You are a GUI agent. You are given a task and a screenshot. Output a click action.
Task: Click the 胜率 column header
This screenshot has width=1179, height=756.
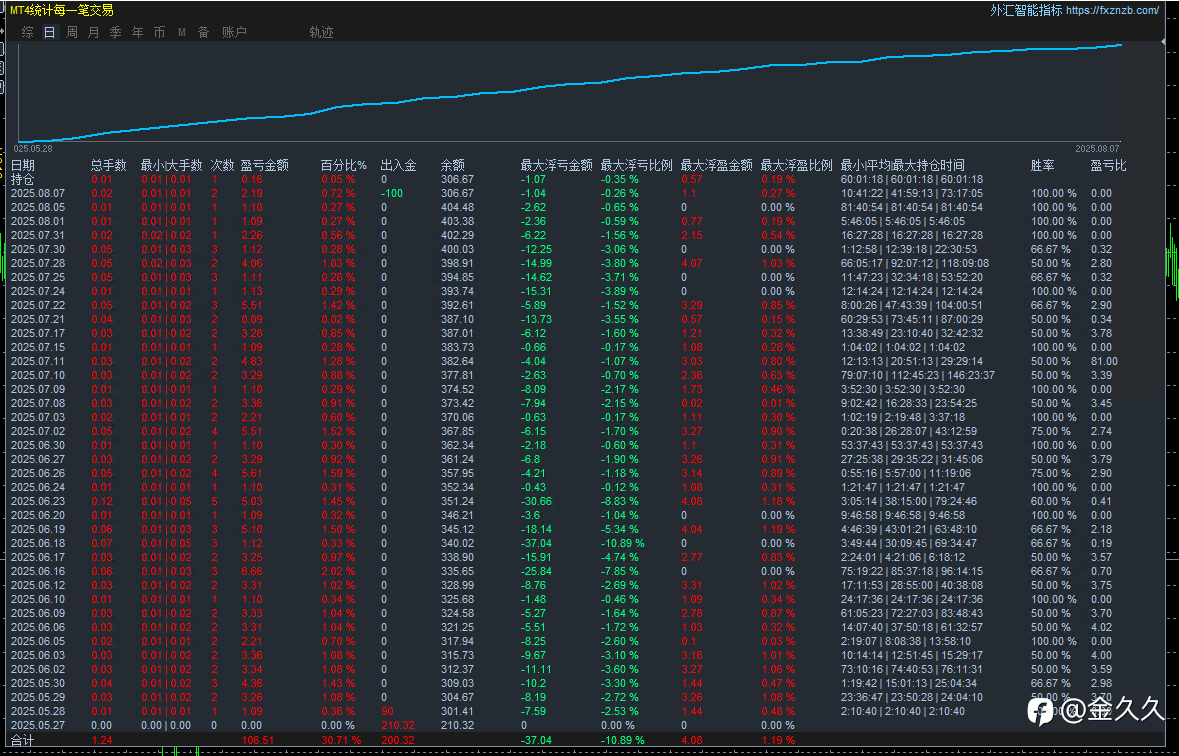point(1042,165)
